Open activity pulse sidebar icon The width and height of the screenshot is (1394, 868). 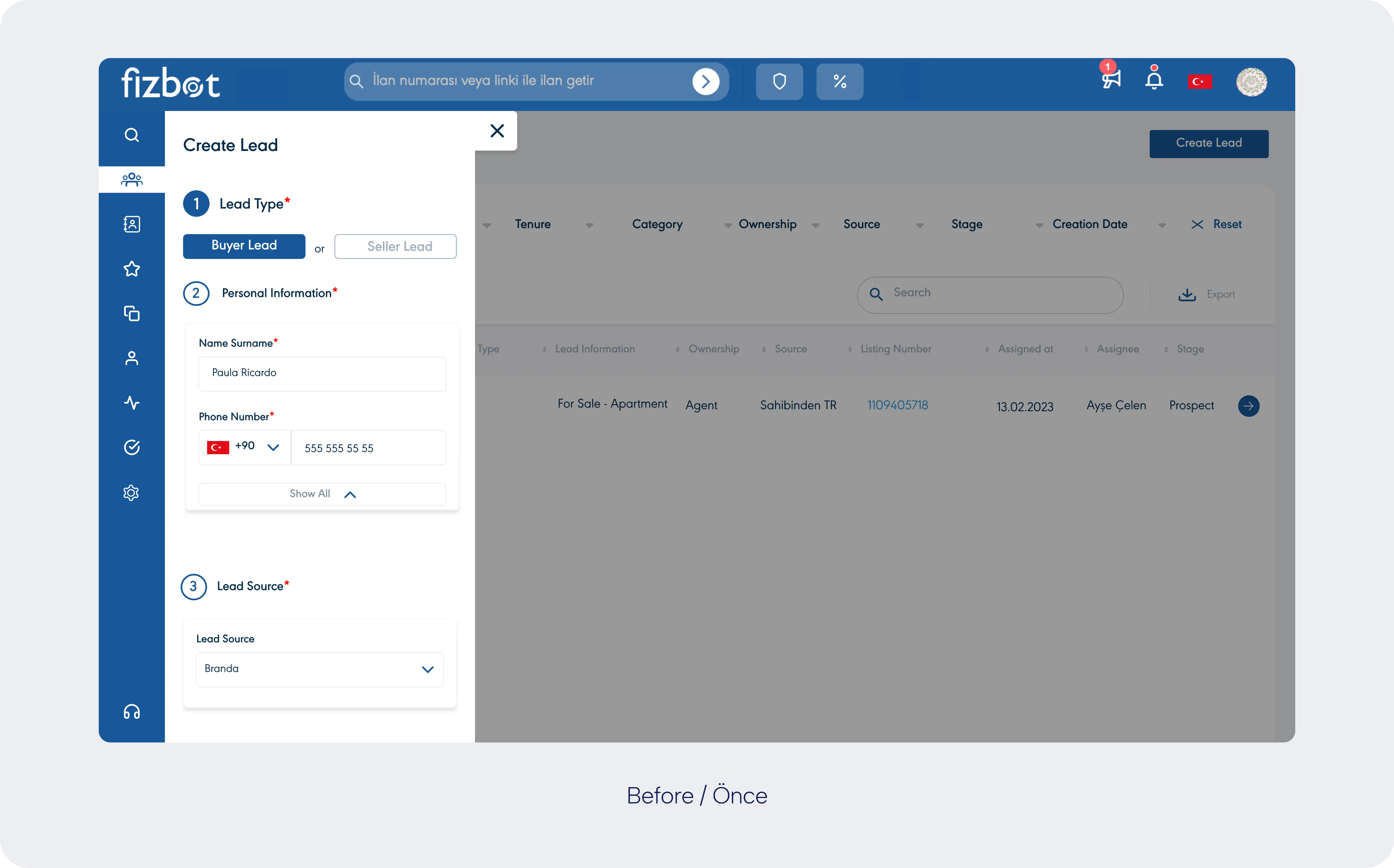click(x=131, y=403)
